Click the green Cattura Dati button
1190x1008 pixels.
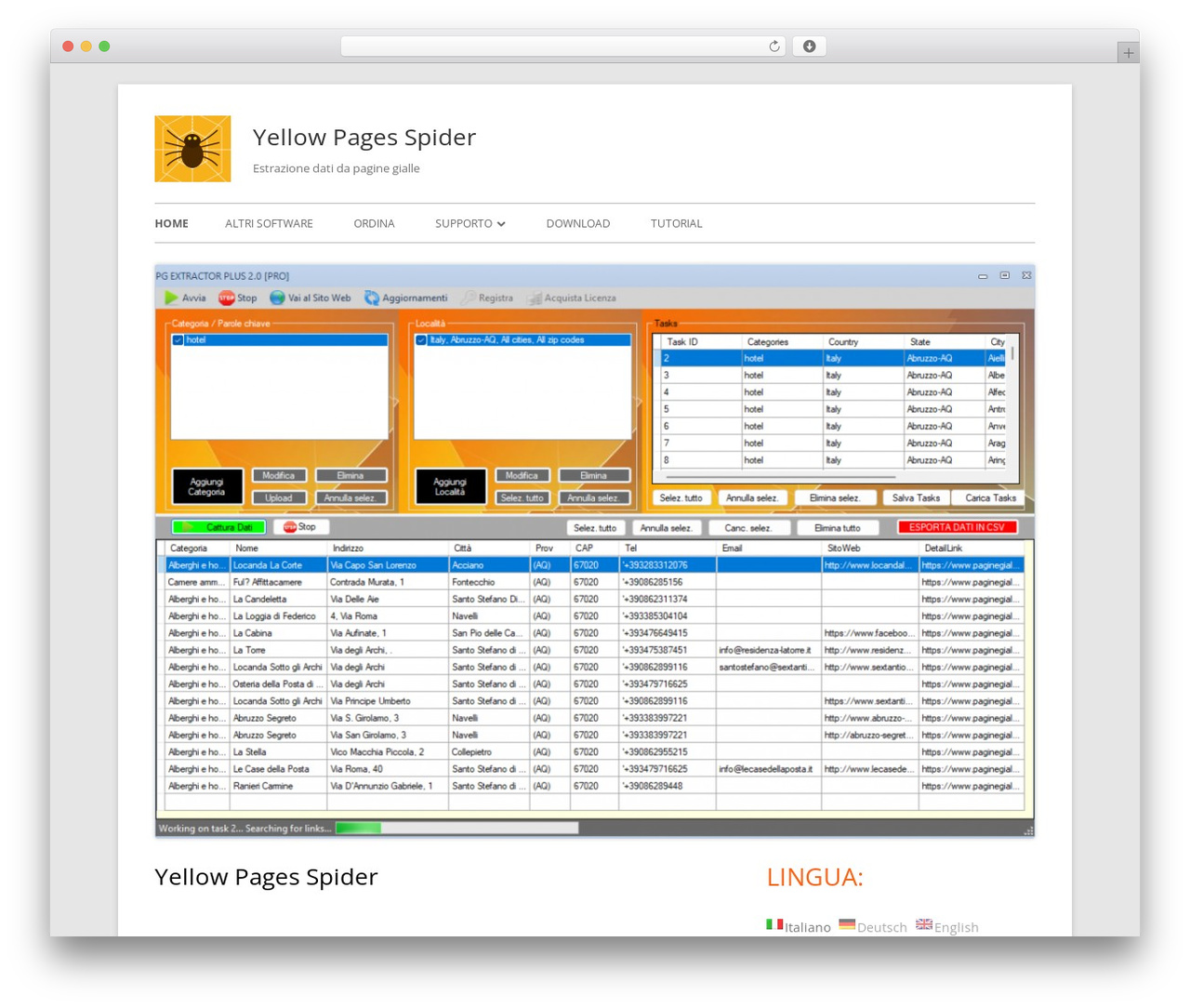[x=219, y=527]
